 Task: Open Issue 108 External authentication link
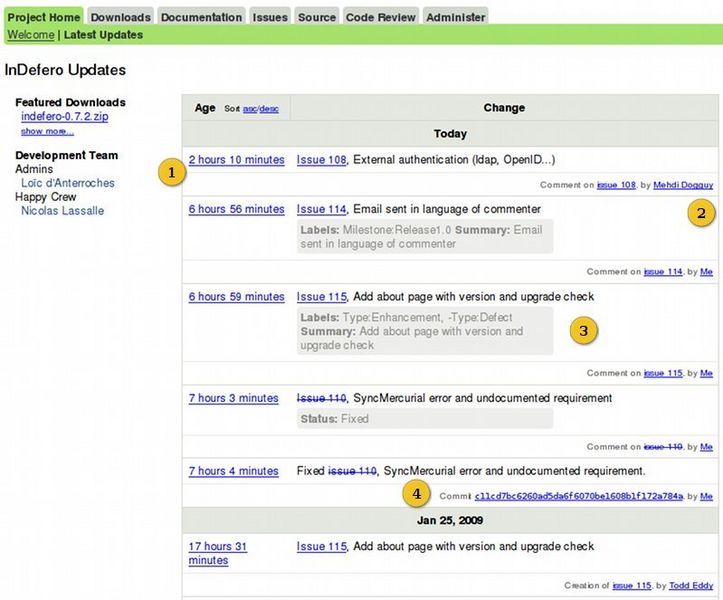(321, 160)
